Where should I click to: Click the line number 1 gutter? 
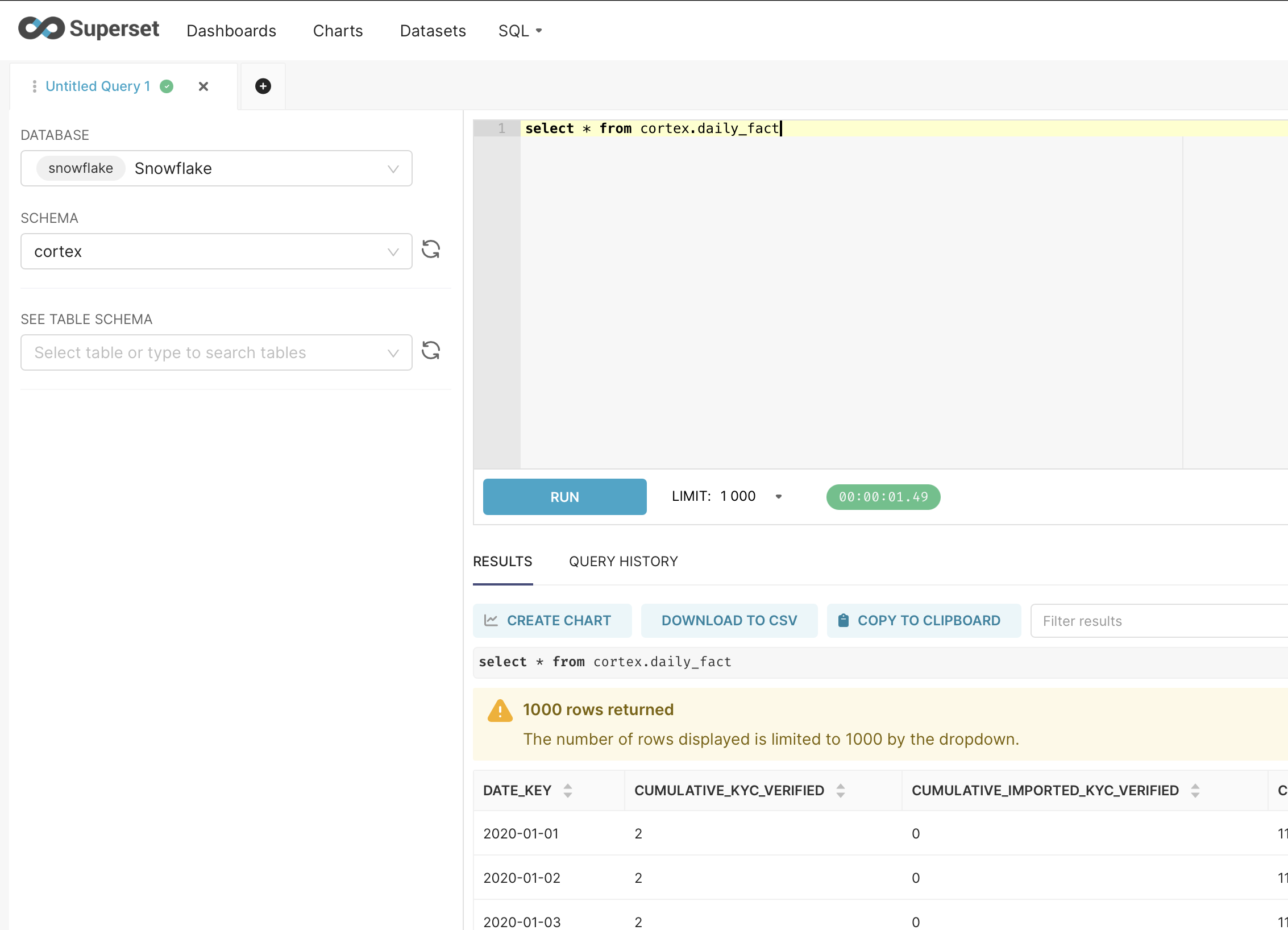point(497,128)
